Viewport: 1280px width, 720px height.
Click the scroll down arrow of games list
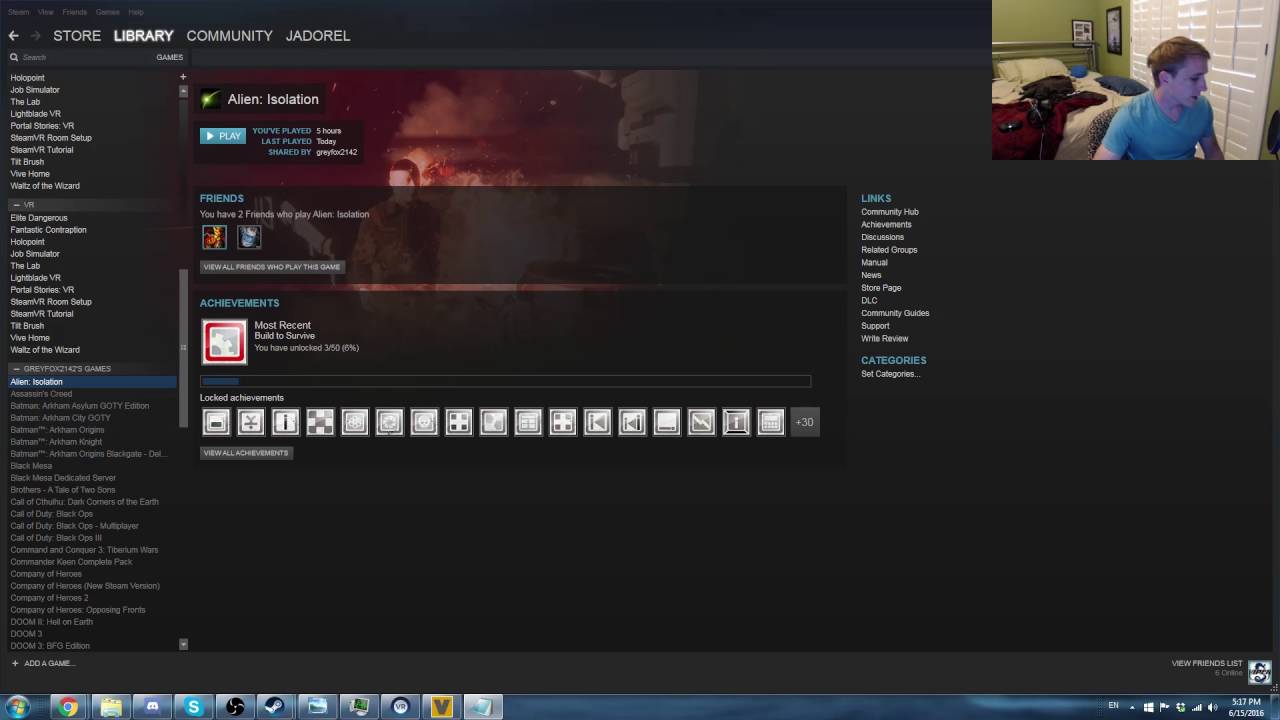click(x=183, y=645)
